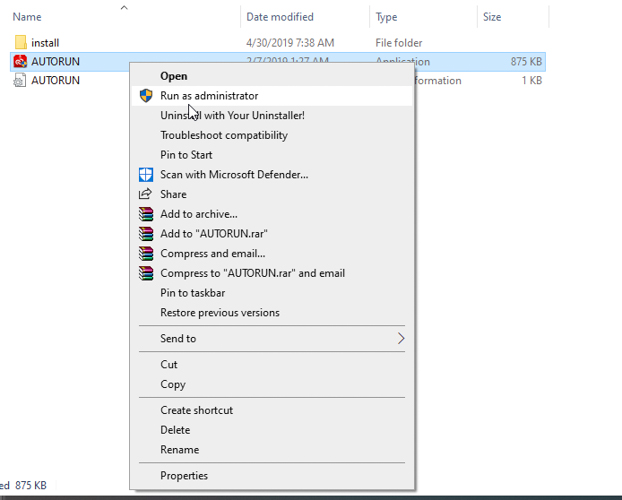Viewport: 622px width, 500px height.
Task: Click the Microsoft Defender shield icon
Action: point(146,175)
